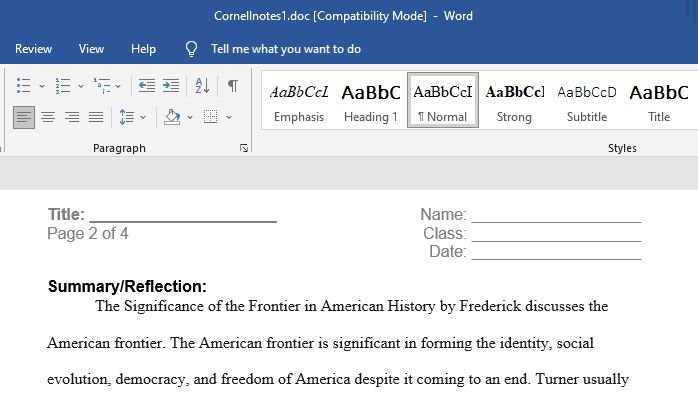Open the Help tab
698x395 pixels.
click(x=143, y=49)
